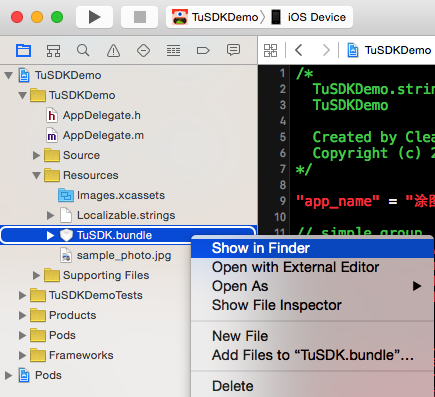Click the Stop button in toolbar
Screen dimensions: 435x397
point(140,17)
